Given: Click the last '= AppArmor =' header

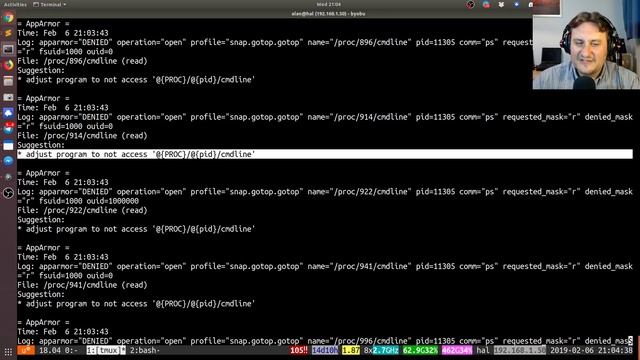Looking at the screenshot, I should pyautogui.click(x=43, y=322).
